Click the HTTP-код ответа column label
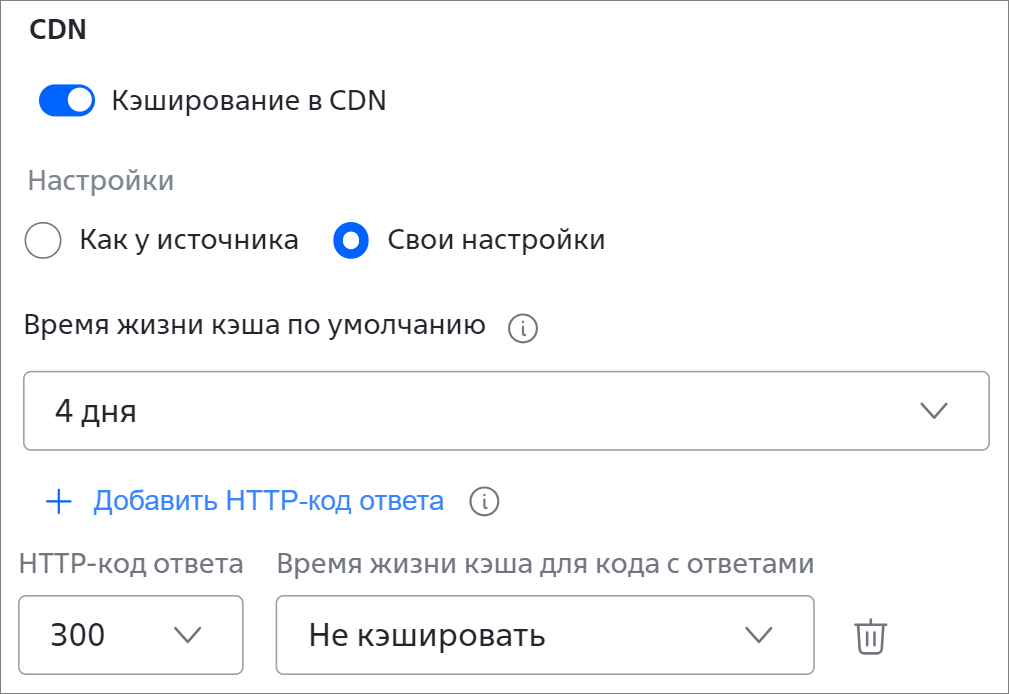 [131, 564]
